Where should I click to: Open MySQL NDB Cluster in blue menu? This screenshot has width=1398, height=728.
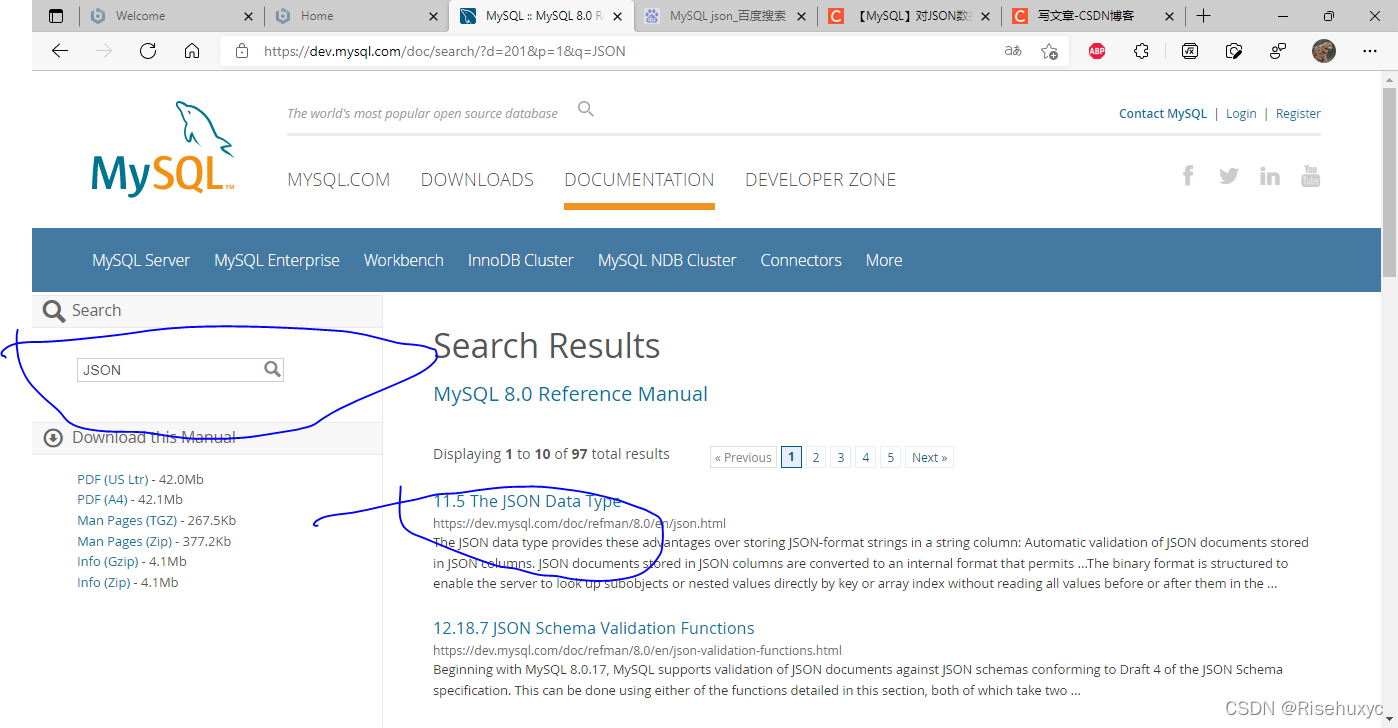coord(667,260)
